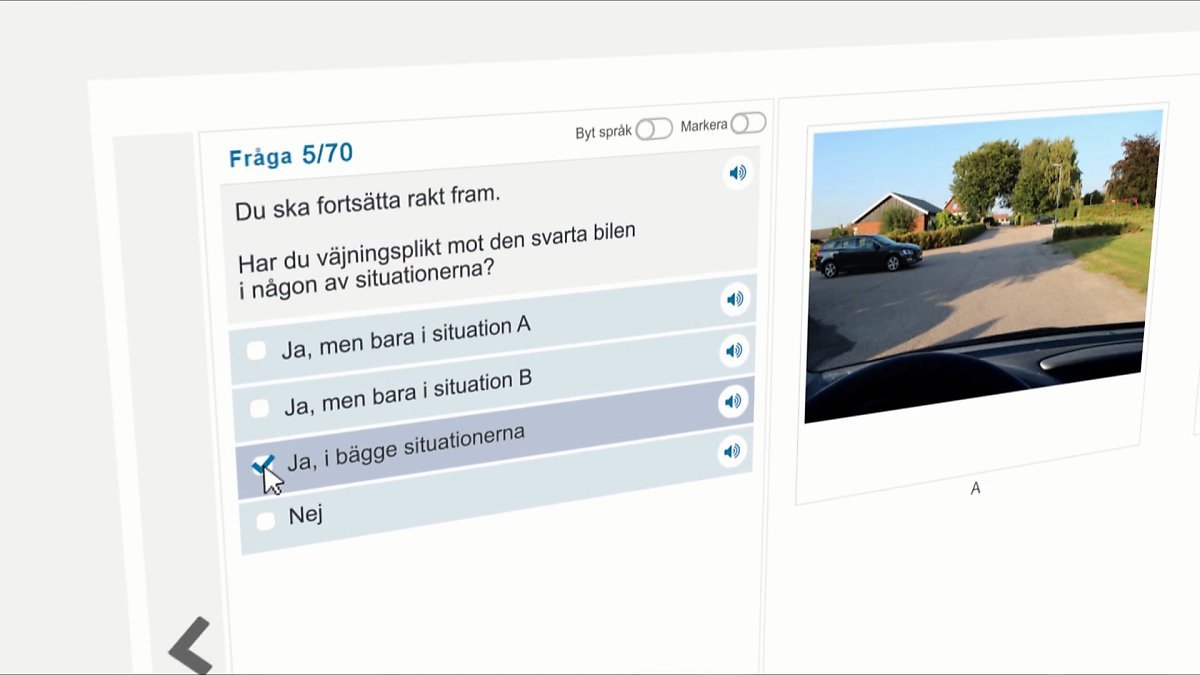
Task: Toggle the 'Byt språk' switch
Action: tap(654, 129)
